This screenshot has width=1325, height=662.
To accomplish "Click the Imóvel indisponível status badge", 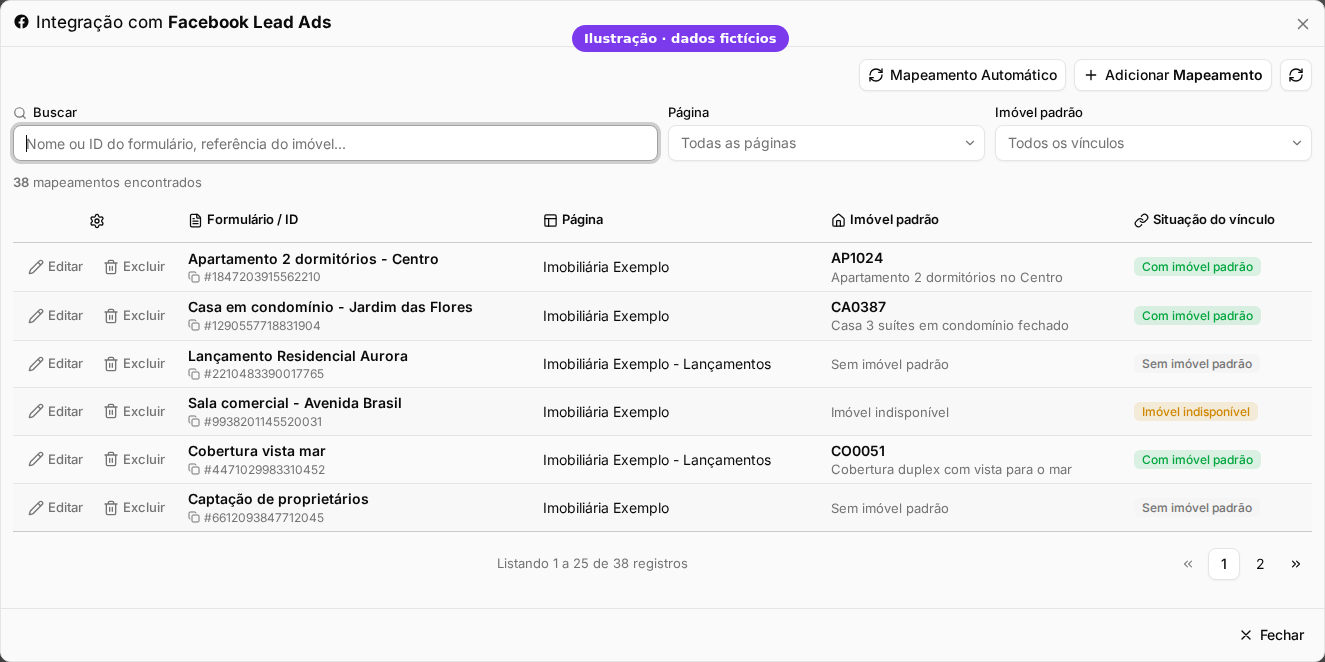I will tap(1196, 412).
